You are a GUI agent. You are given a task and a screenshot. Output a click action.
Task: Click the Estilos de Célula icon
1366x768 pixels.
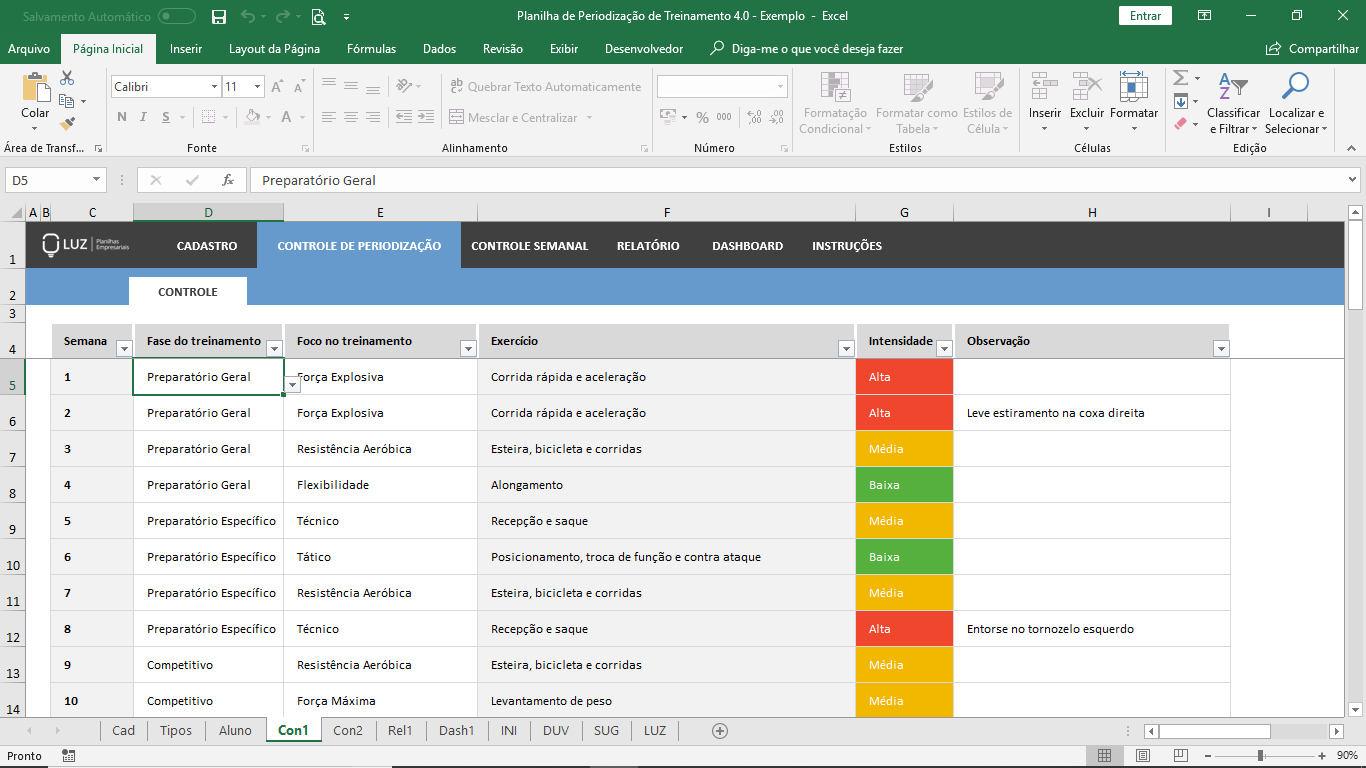988,87
